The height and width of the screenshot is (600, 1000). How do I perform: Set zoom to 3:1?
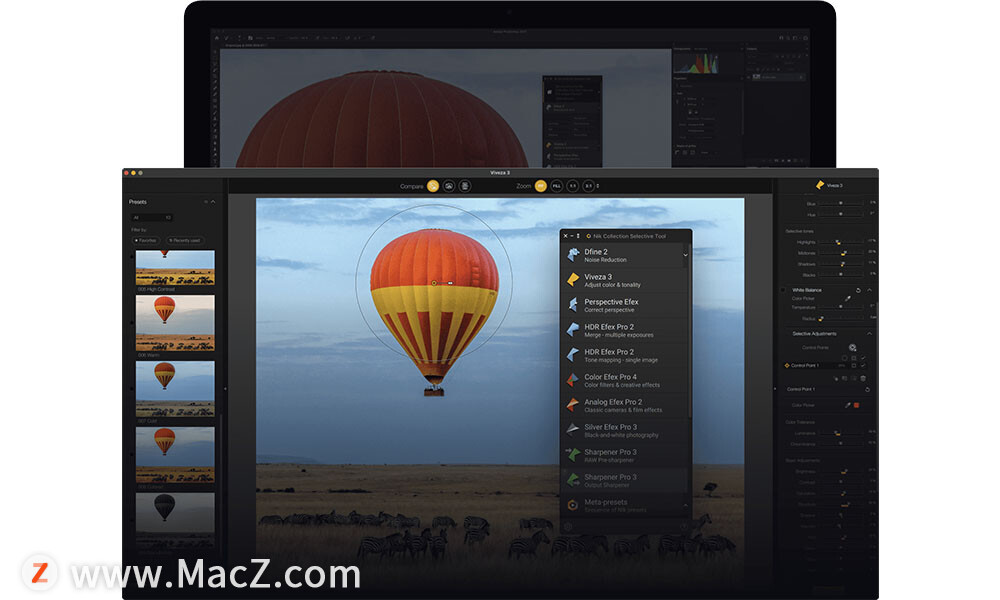pyautogui.click(x=589, y=186)
